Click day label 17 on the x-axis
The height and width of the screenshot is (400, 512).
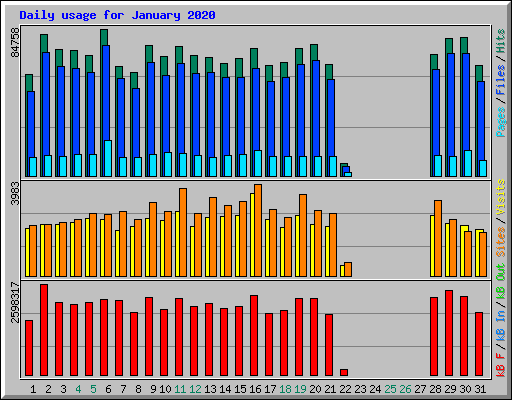(x=270, y=389)
